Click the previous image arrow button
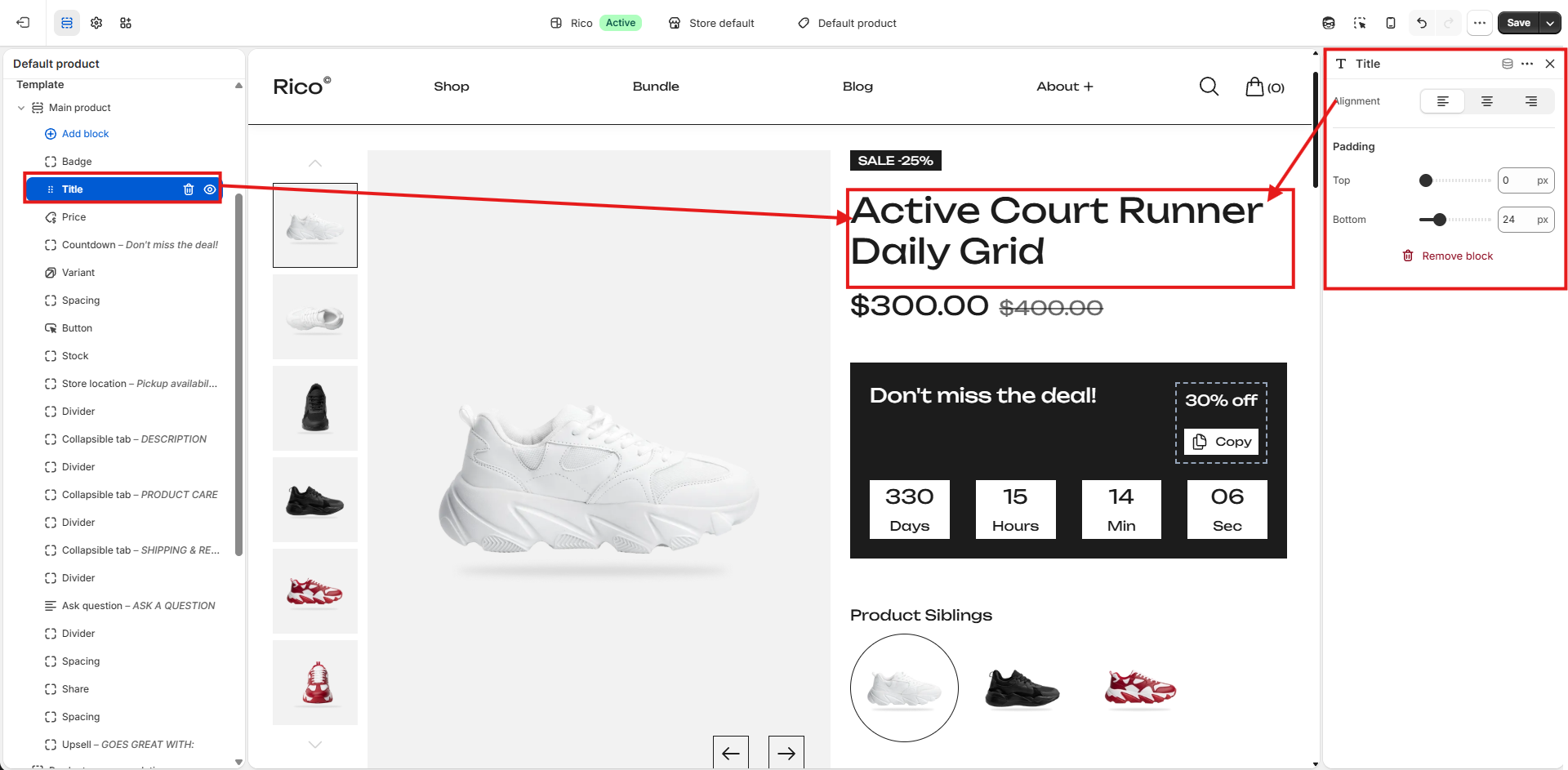1568x770 pixels. pos(731,752)
